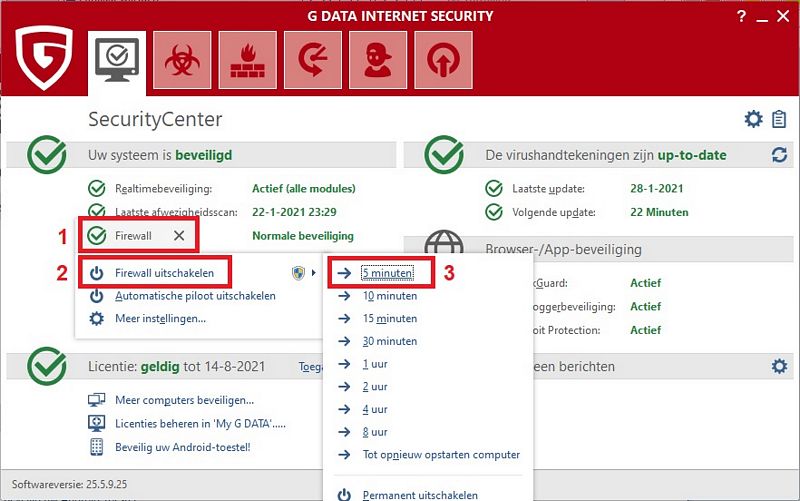Click the checkmark icon next to Laatste update
Image resolution: width=800 pixels, height=501 pixels.
(493, 188)
